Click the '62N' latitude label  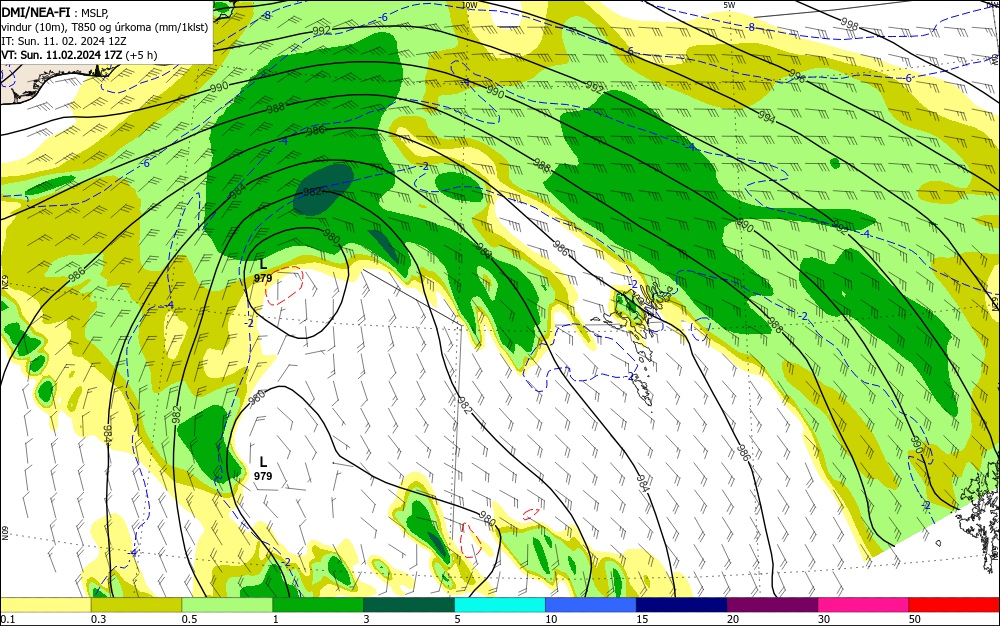click(x=4, y=280)
